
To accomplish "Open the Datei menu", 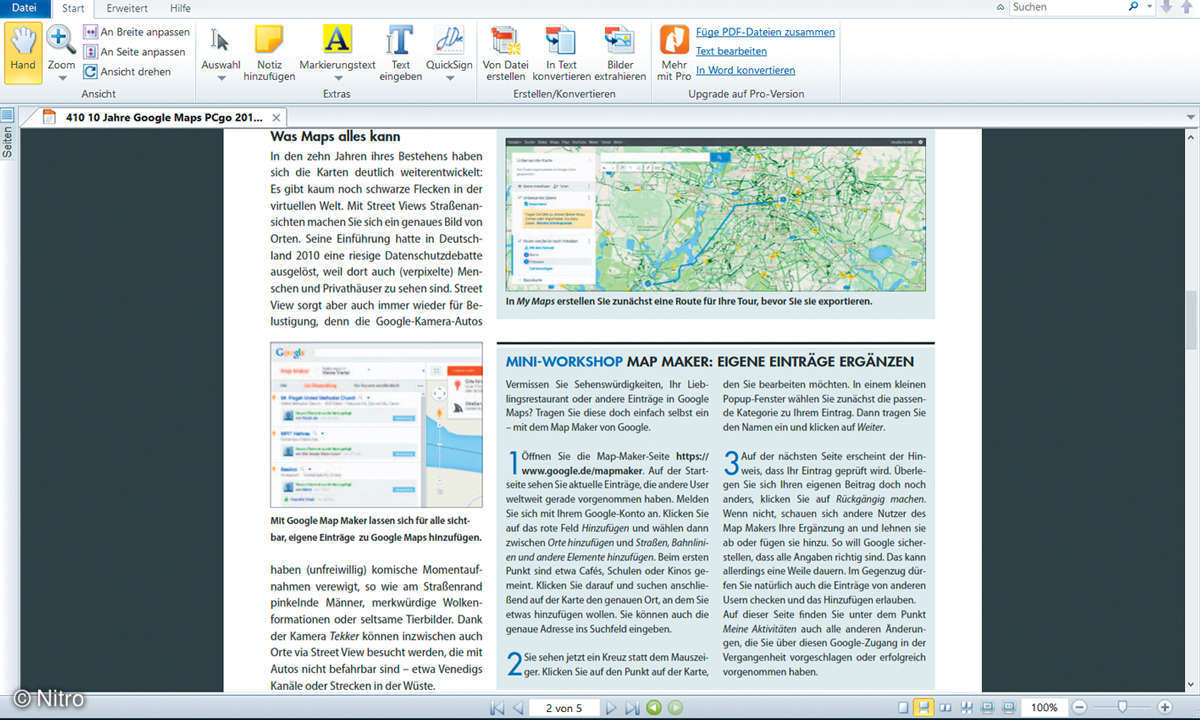I will (24, 8).
